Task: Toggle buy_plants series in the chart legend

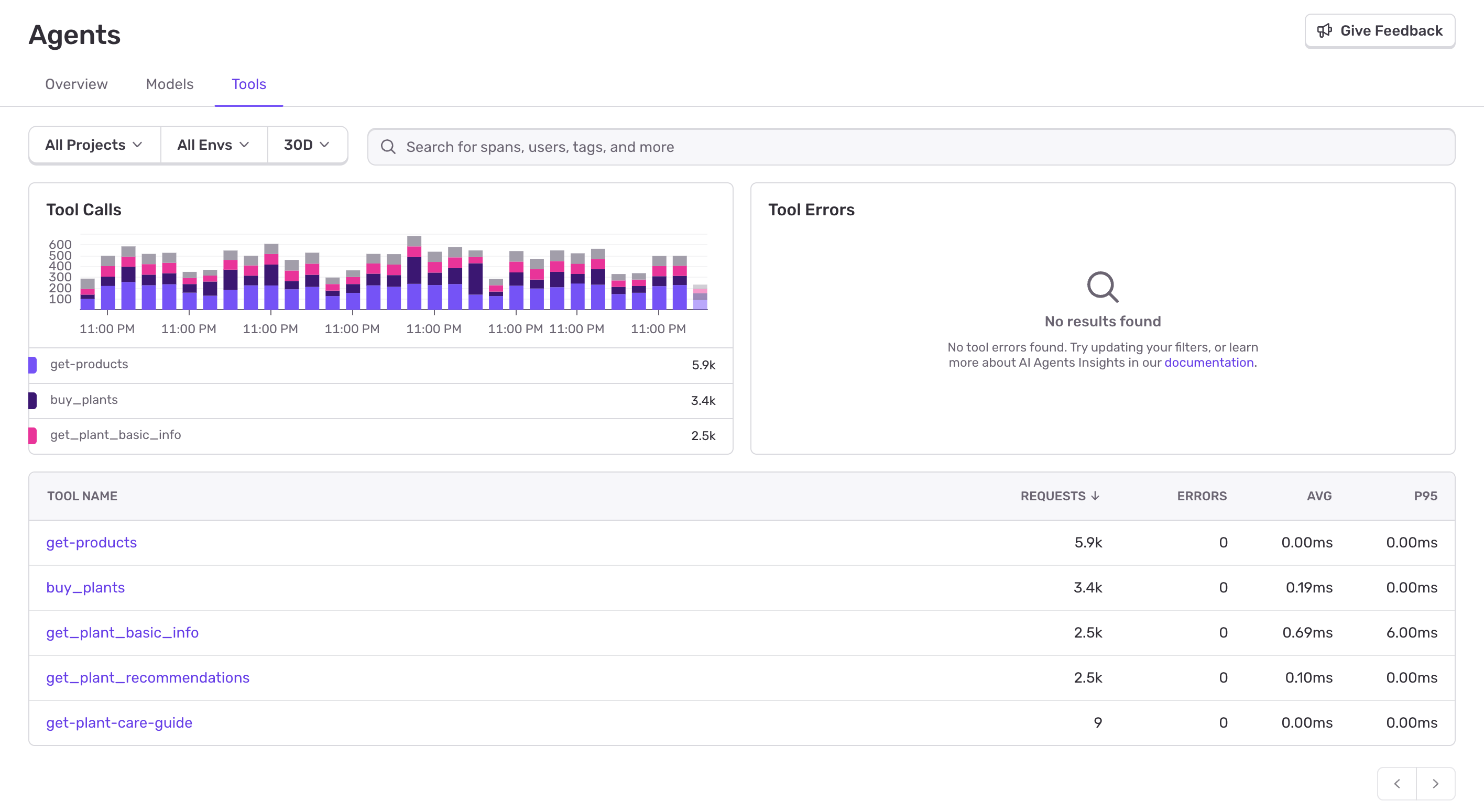Action: tap(83, 399)
